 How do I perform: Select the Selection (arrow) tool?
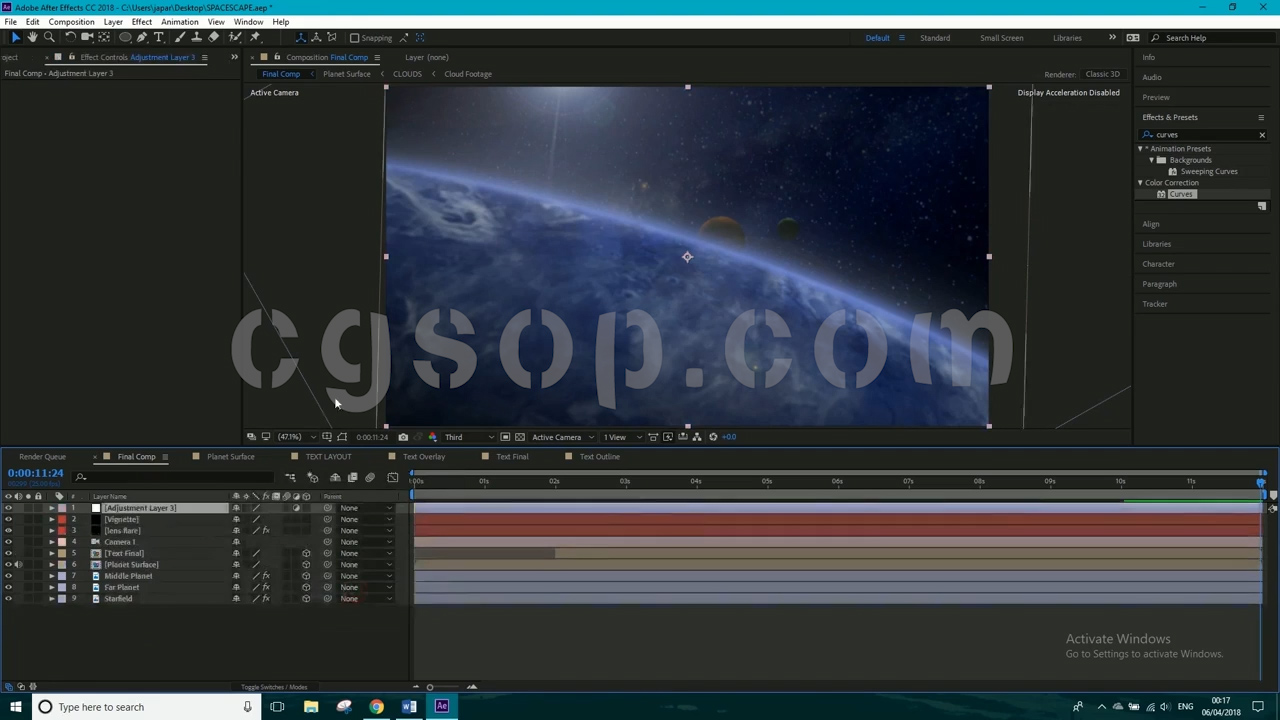(x=16, y=37)
